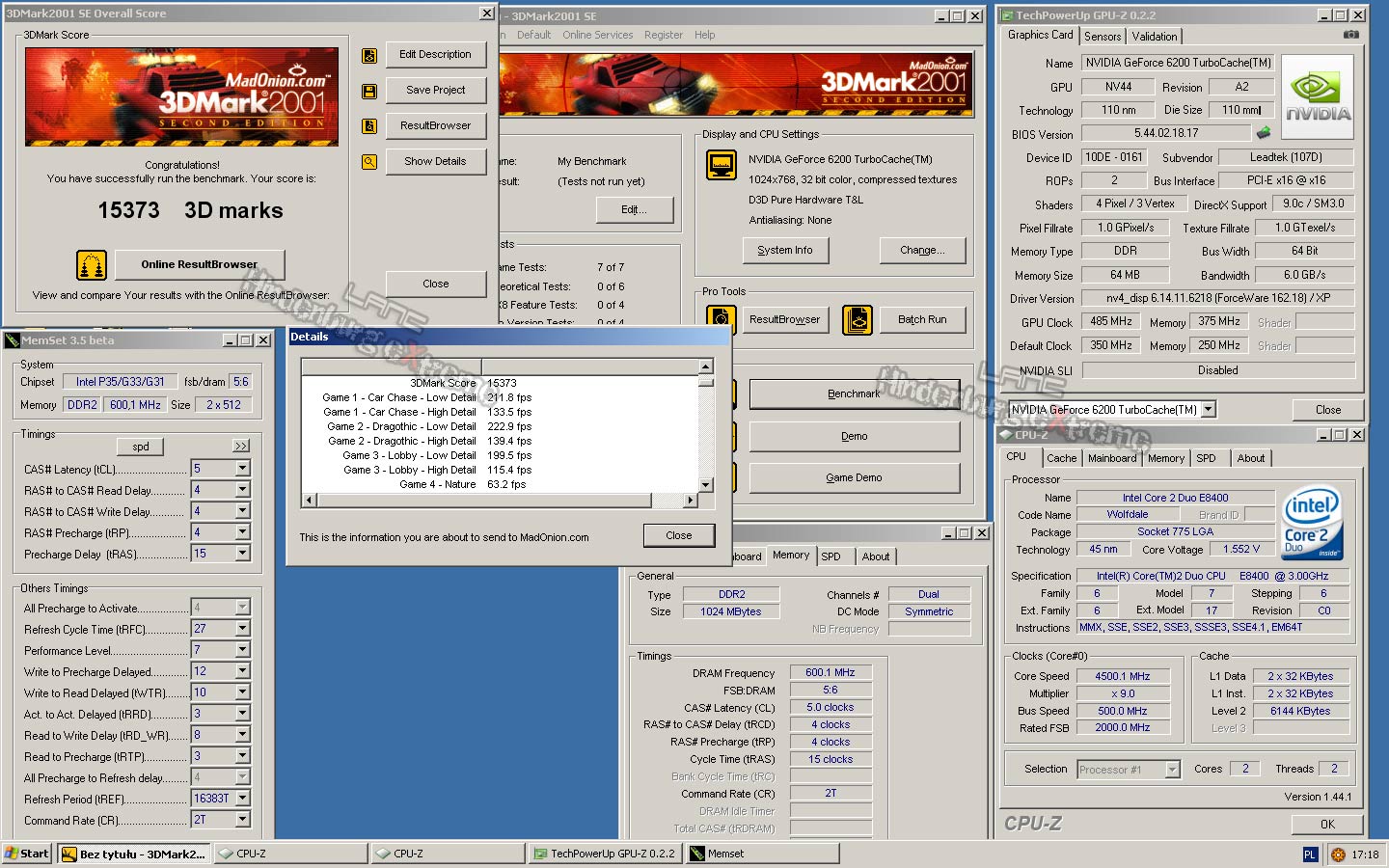
Task: Click Batch Run button
Action: 923,319
